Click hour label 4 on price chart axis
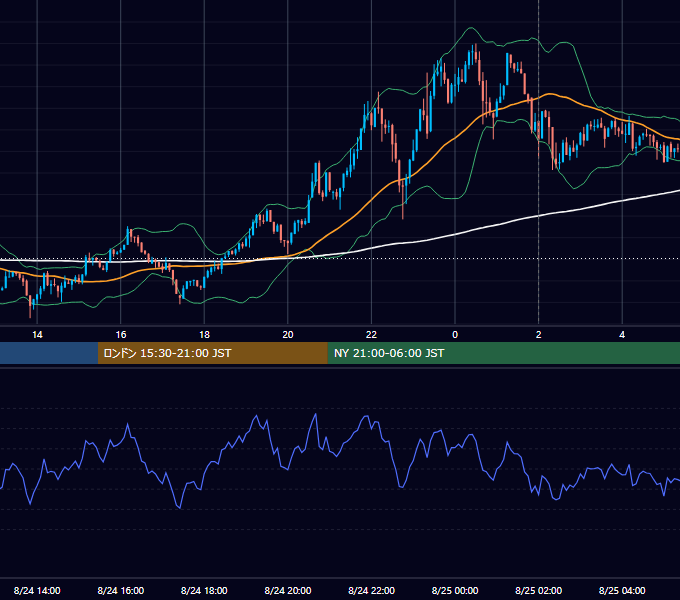This screenshot has width=680, height=600. [x=622, y=334]
